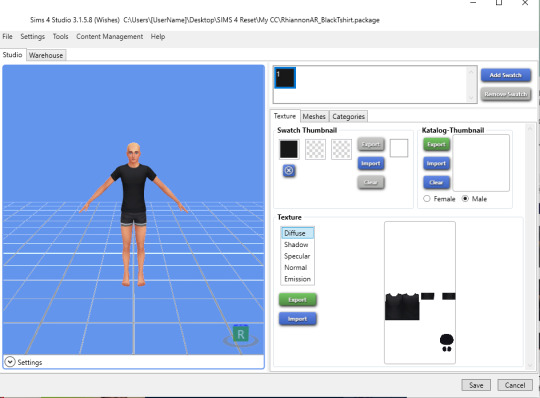The height and width of the screenshot is (398, 540).
Task: Switch to the Meshes tab
Action: point(314,116)
